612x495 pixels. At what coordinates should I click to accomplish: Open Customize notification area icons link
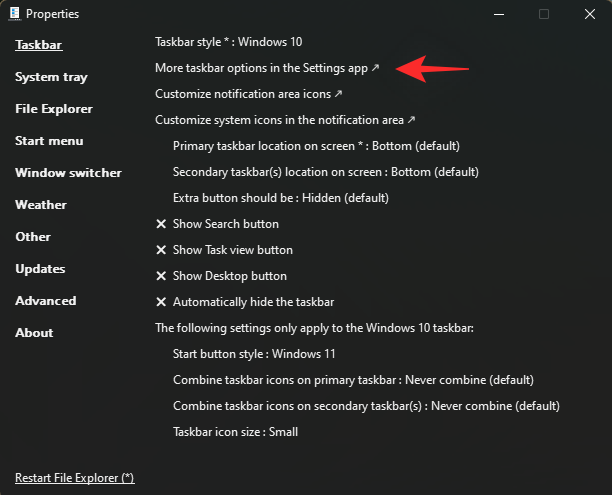pyautogui.click(x=249, y=94)
